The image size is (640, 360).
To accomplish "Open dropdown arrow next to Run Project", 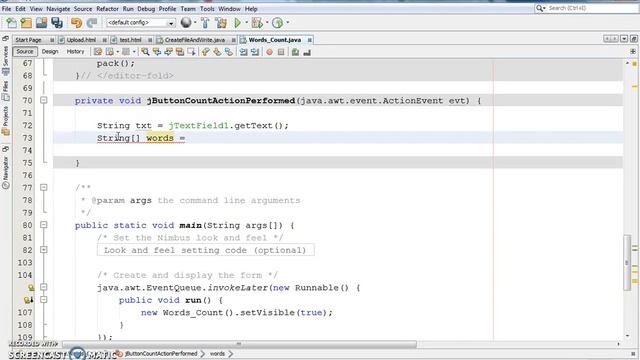I will [247, 23].
